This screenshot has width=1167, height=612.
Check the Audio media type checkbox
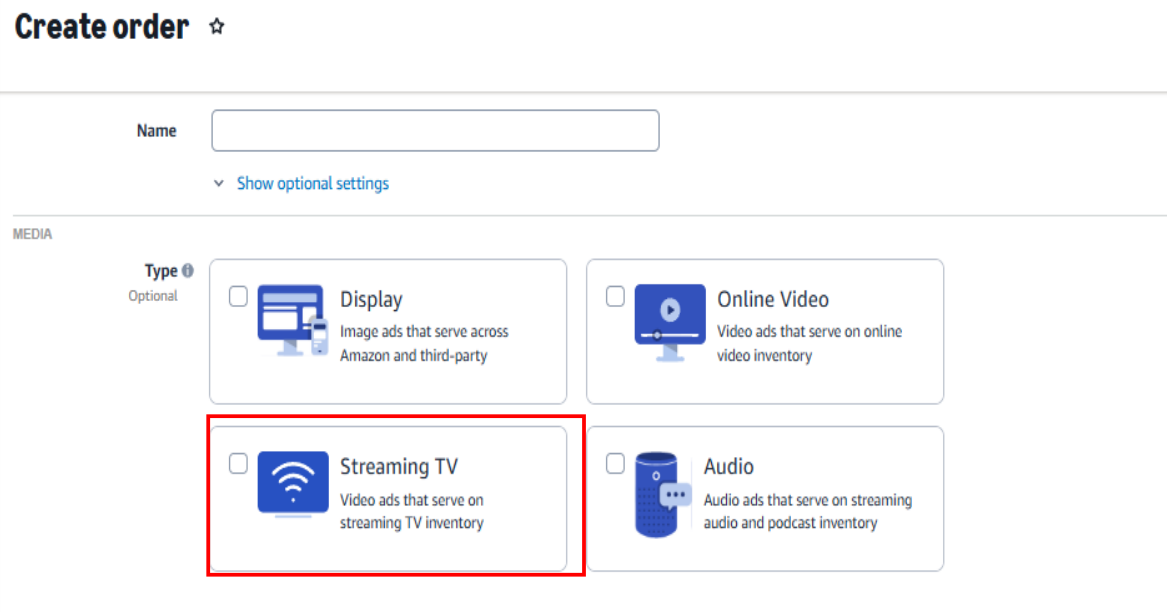(x=616, y=464)
